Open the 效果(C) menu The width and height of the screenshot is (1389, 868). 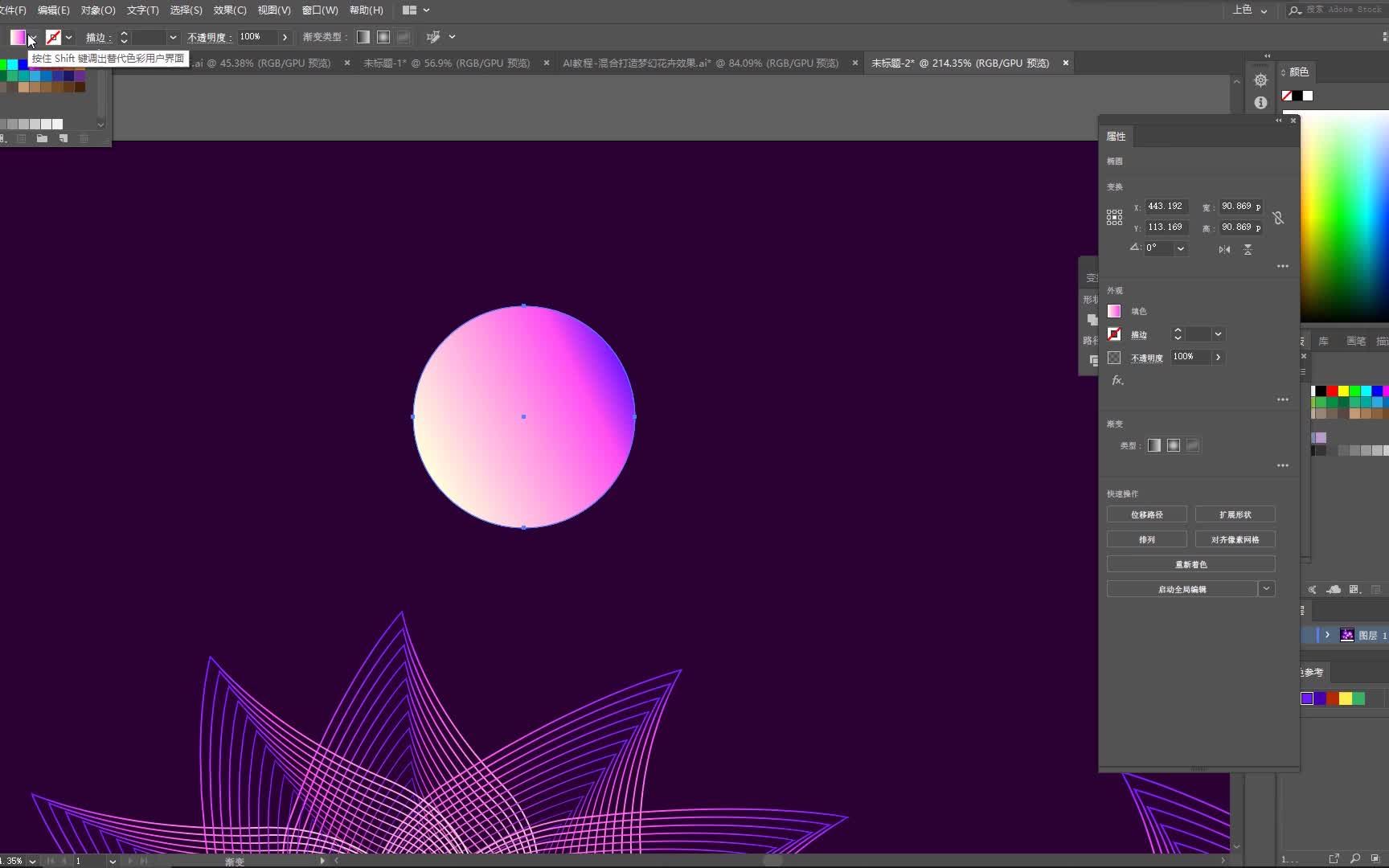[x=230, y=10]
